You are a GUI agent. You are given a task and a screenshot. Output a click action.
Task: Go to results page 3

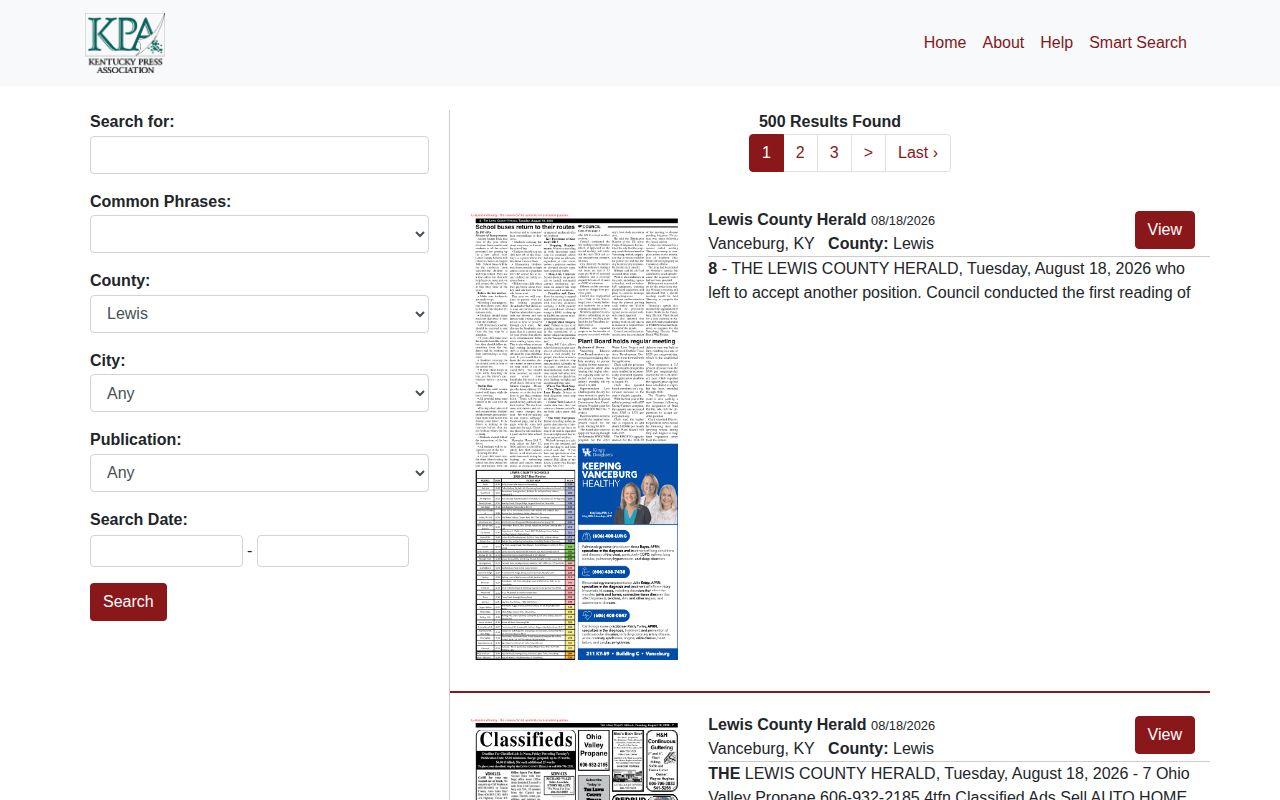(834, 153)
